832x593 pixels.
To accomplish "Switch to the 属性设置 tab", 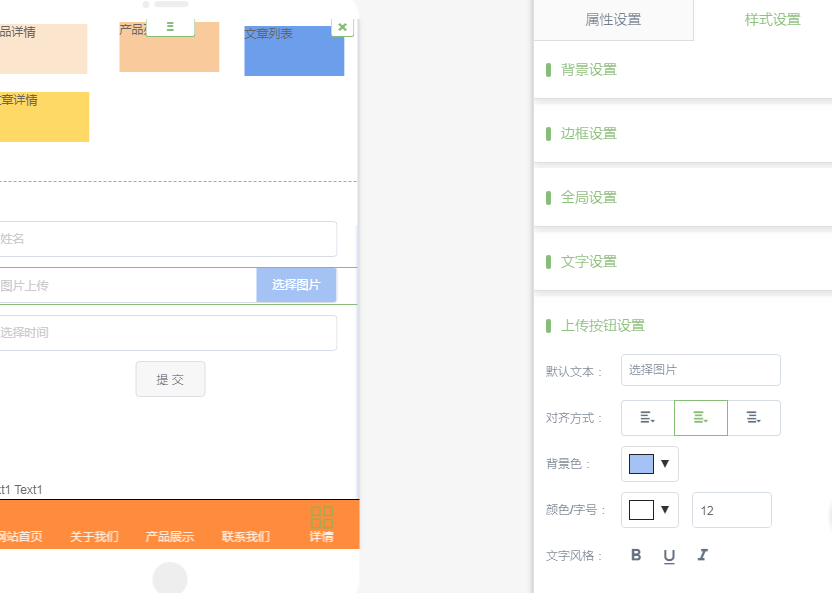I will click(x=613, y=20).
